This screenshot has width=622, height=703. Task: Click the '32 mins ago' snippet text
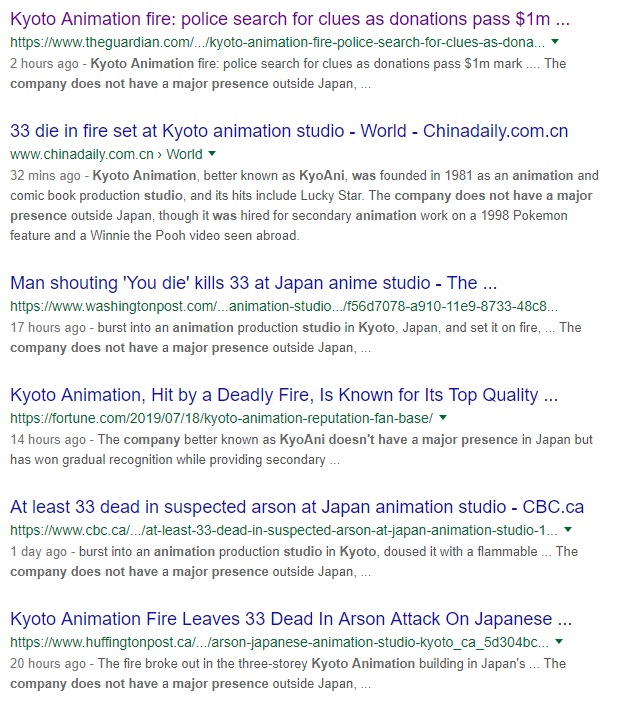45,176
